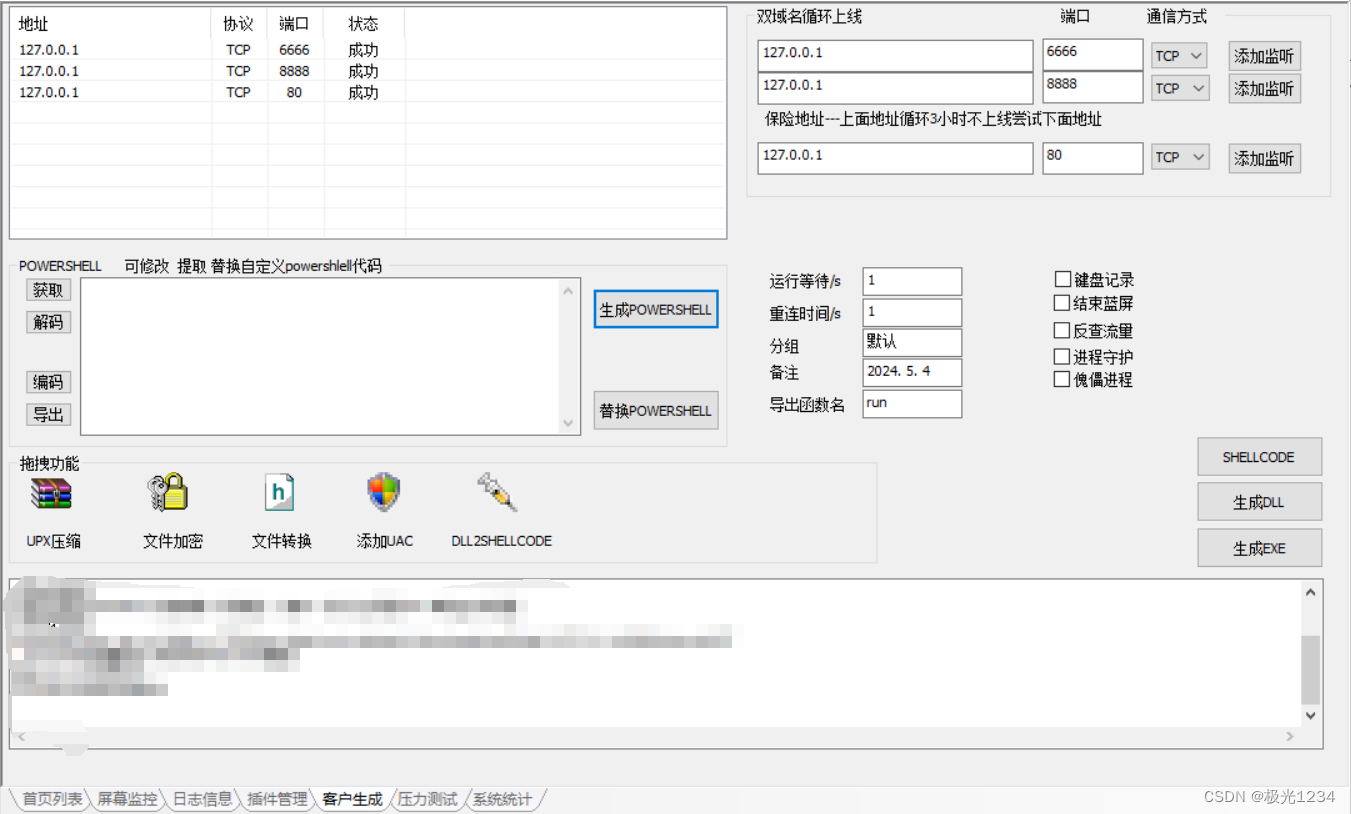
Task: Toggle the 结束蓝屏 checkbox
Action: 1062,302
